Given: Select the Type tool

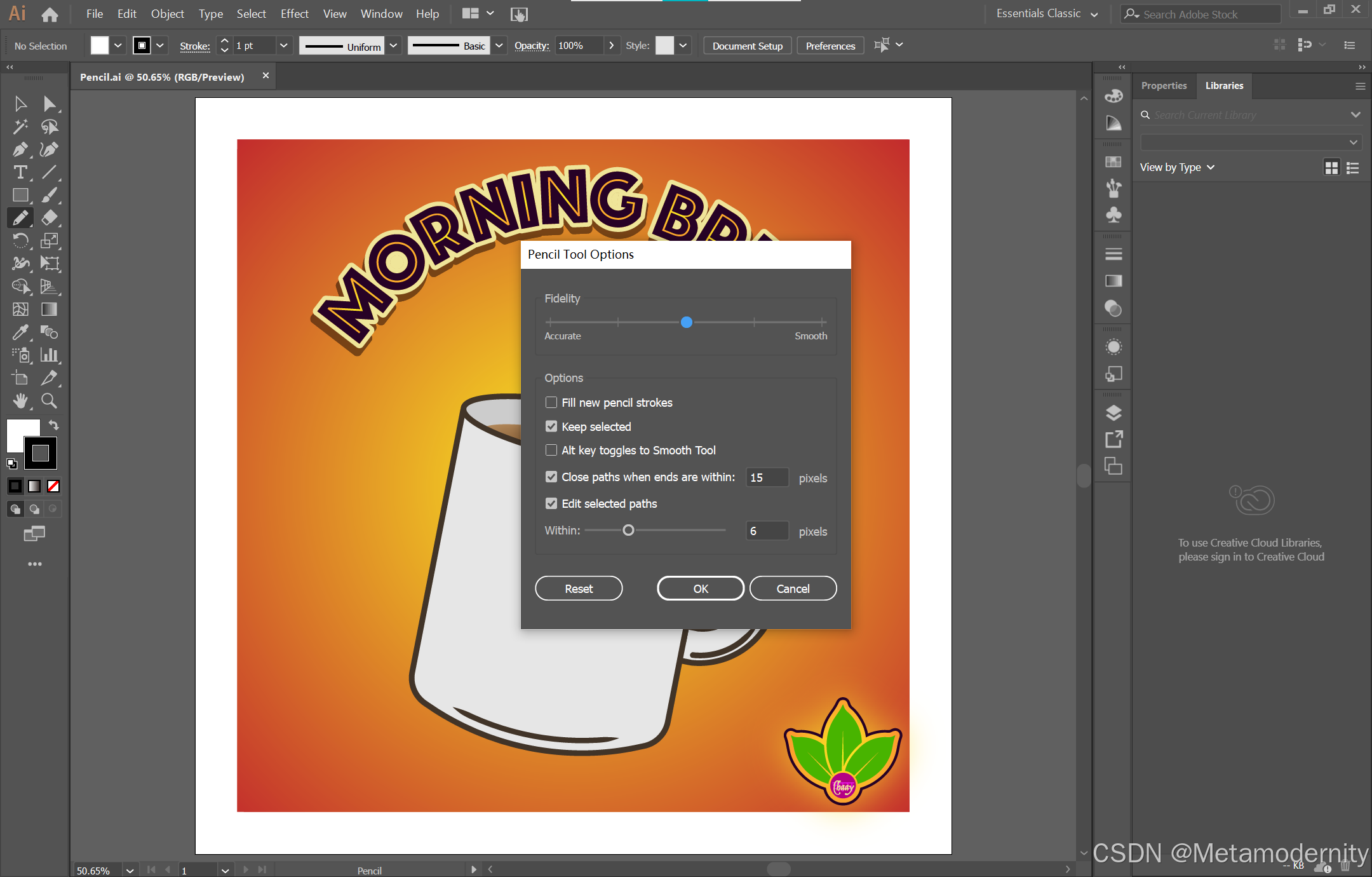Looking at the screenshot, I should pos(20,173).
